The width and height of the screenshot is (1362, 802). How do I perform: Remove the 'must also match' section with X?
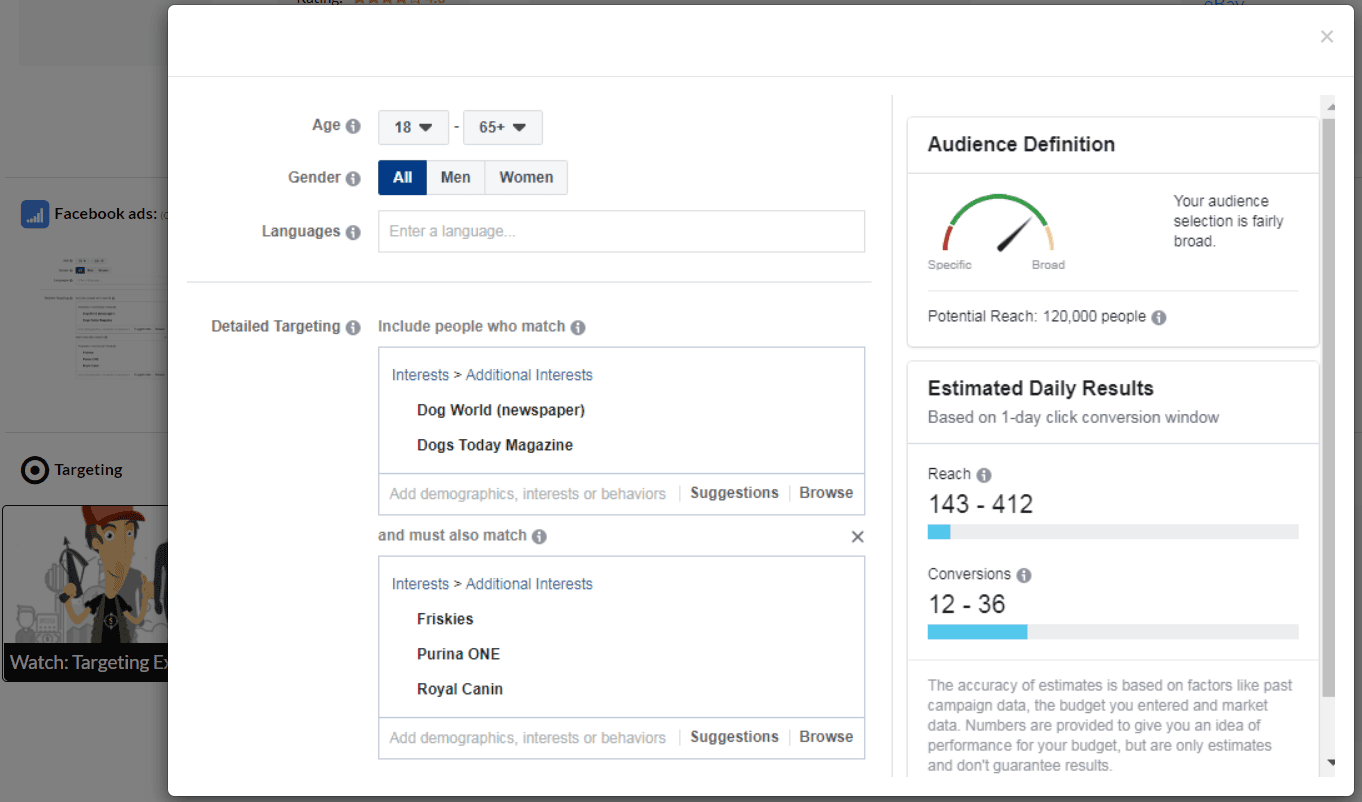(x=857, y=537)
